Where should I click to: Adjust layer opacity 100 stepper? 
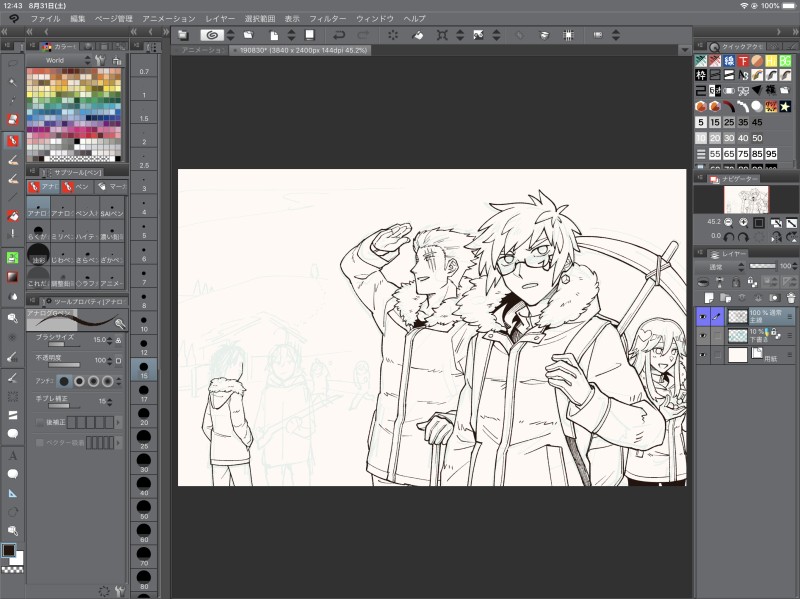click(x=796, y=266)
